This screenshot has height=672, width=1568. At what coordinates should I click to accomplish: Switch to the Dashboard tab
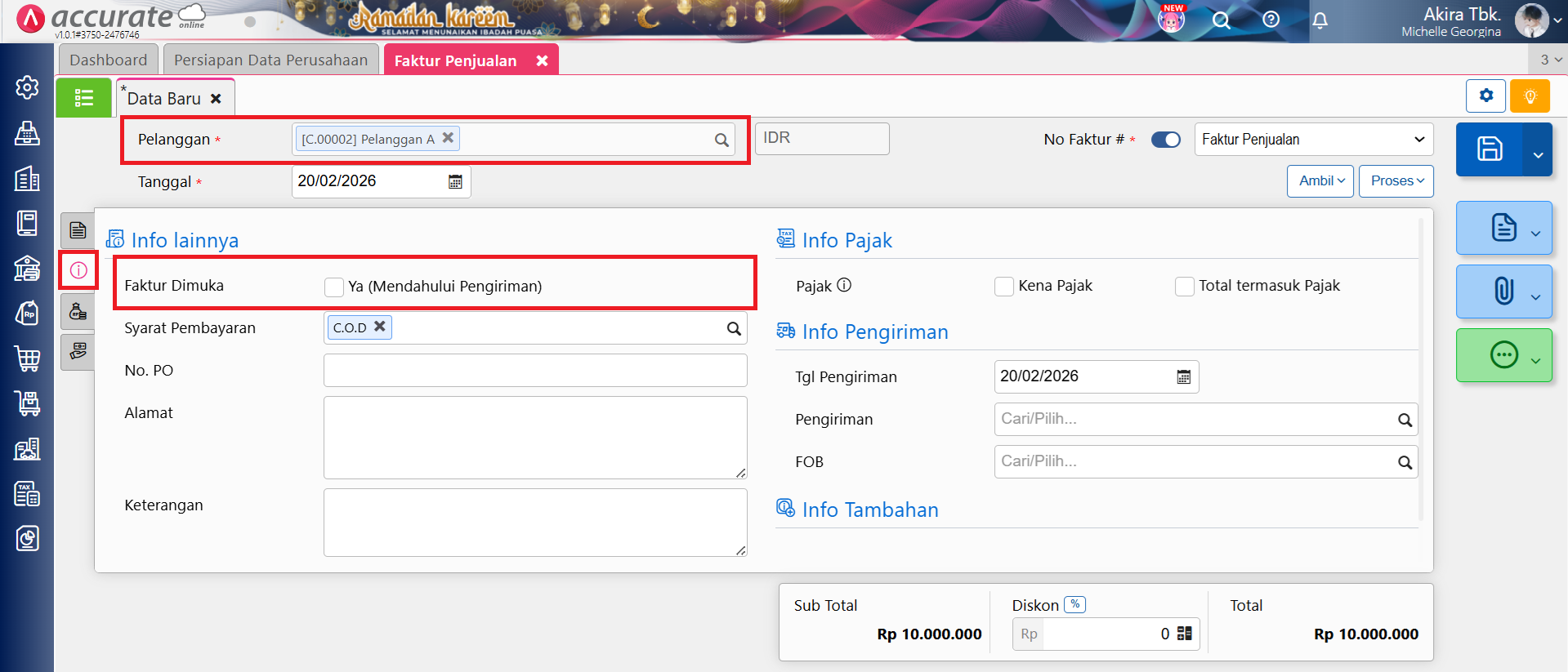pos(109,60)
